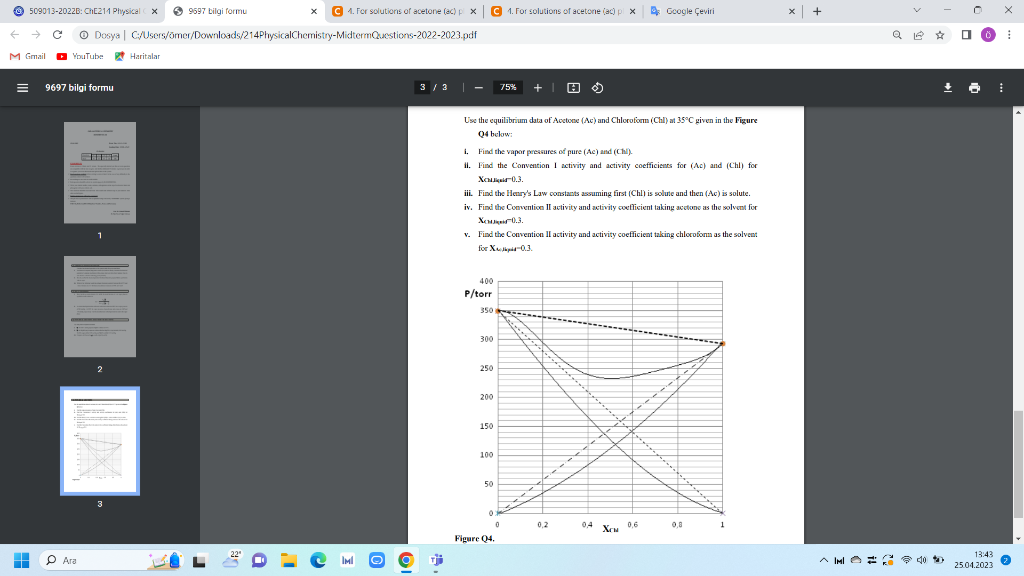The image size is (1024, 576).
Task: Open Task View from taskbar
Action: point(199,560)
